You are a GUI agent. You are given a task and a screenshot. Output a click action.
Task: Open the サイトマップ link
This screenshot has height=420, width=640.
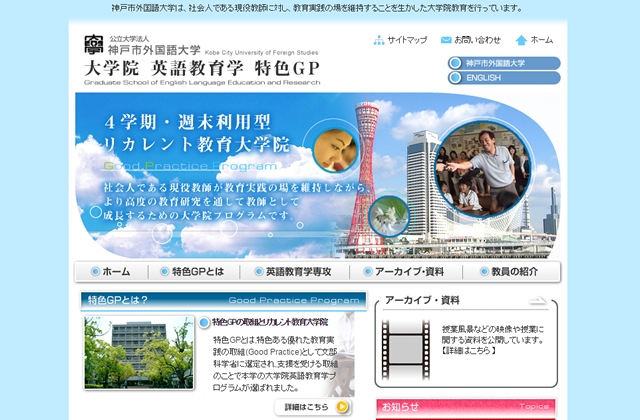pos(407,40)
